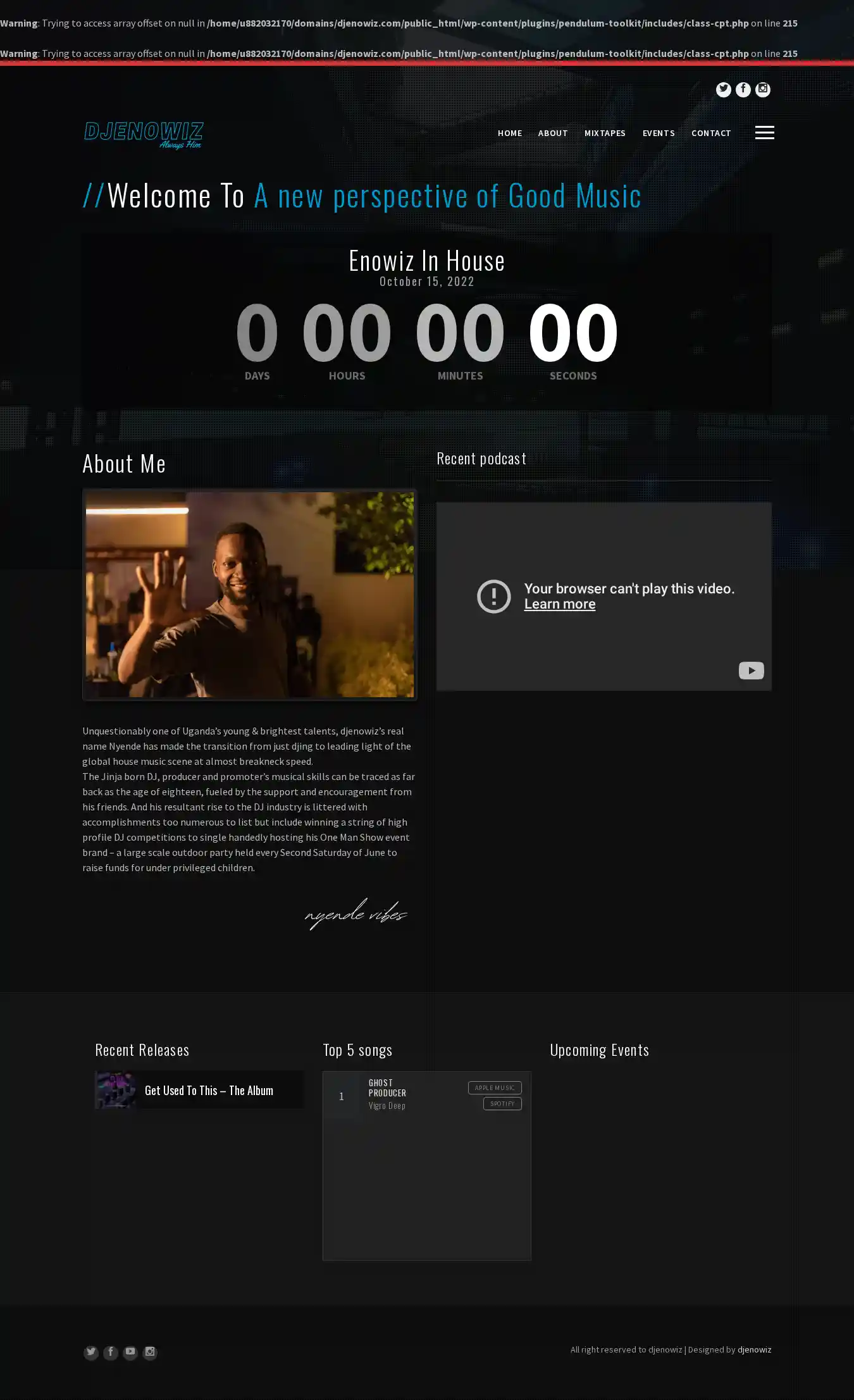Click the Twitter icon in the footer
The width and height of the screenshot is (854, 1400).
pos(91,1352)
